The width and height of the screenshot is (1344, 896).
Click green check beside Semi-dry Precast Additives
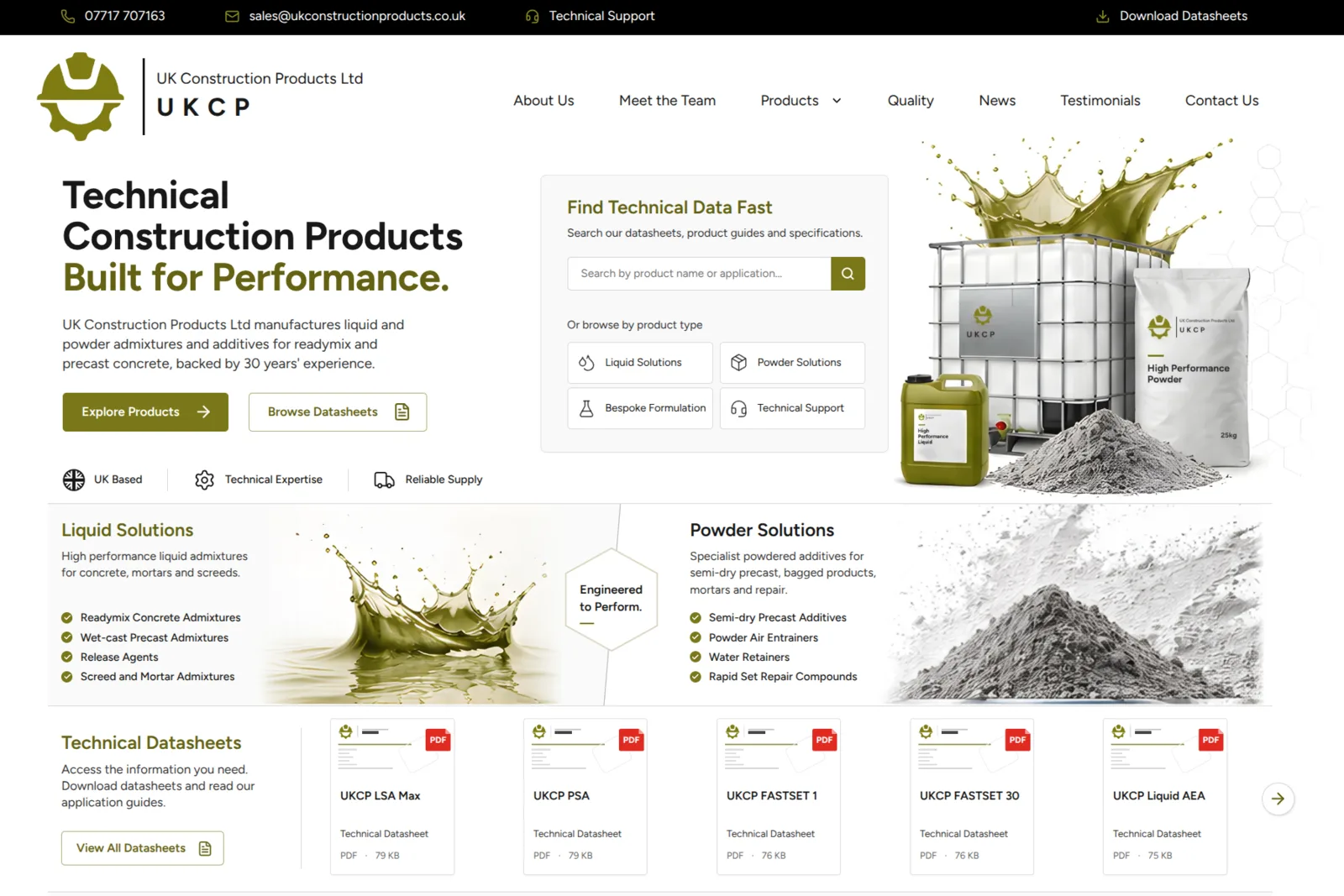click(x=696, y=618)
